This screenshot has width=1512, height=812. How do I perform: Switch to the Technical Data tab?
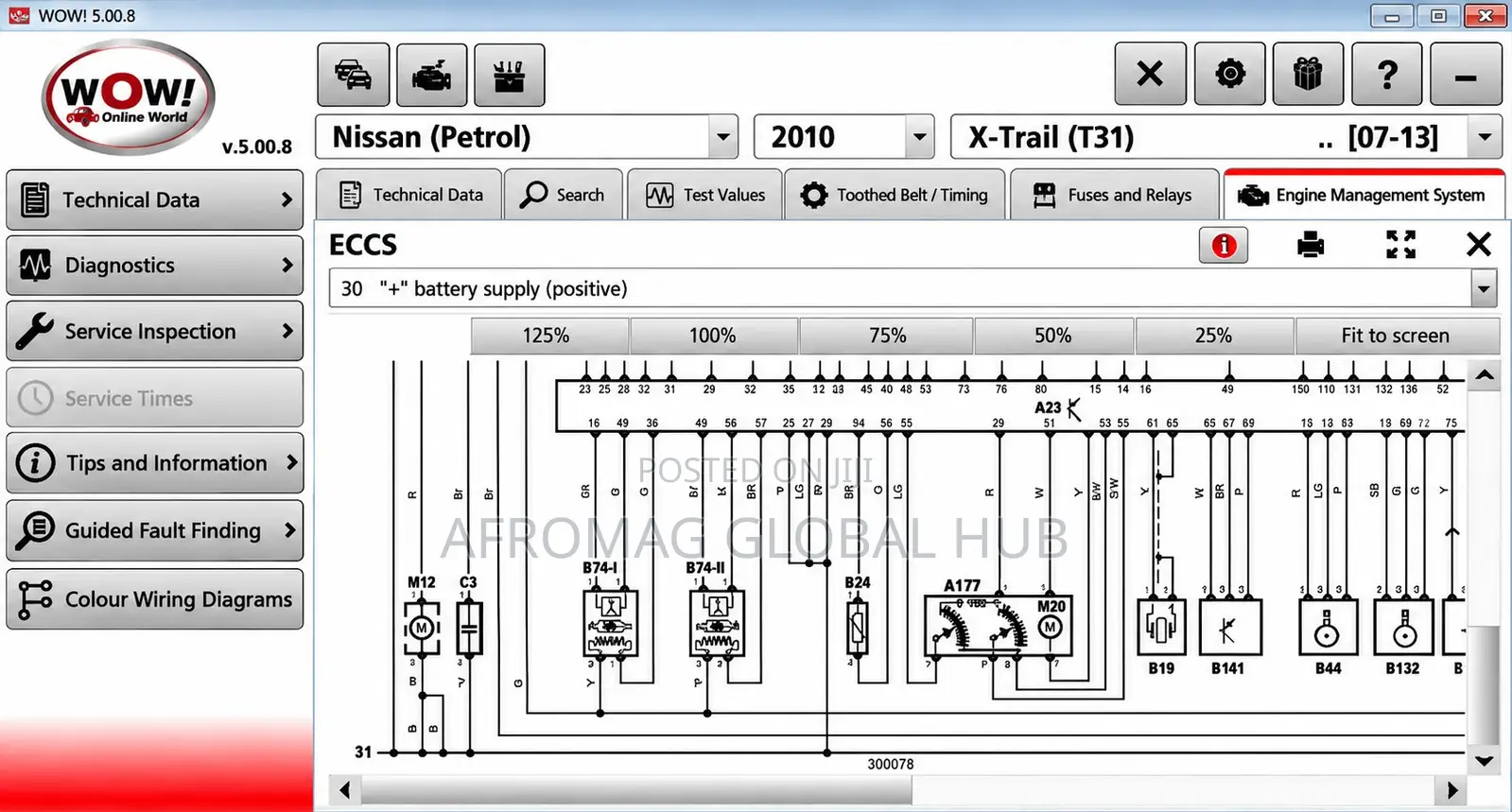[408, 195]
